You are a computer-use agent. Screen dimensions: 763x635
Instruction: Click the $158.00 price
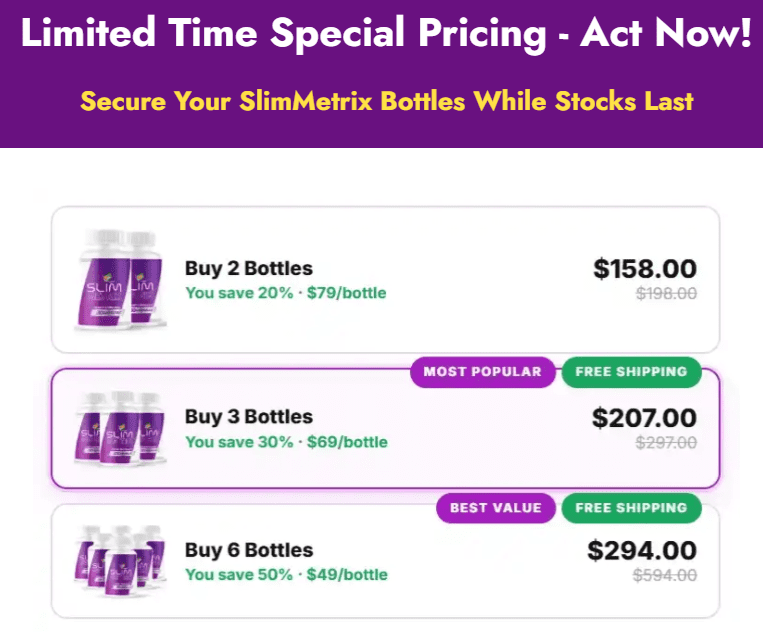click(645, 269)
